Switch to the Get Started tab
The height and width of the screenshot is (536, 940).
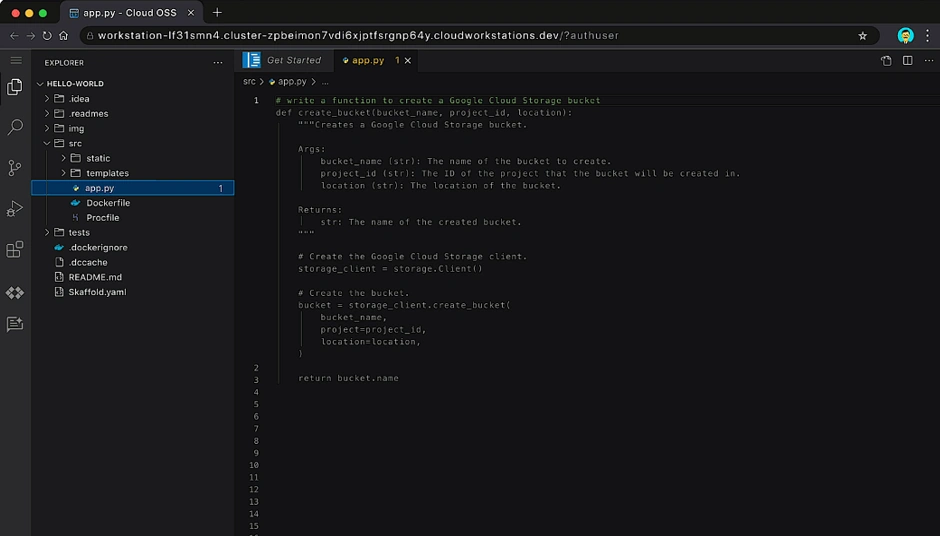282,61
